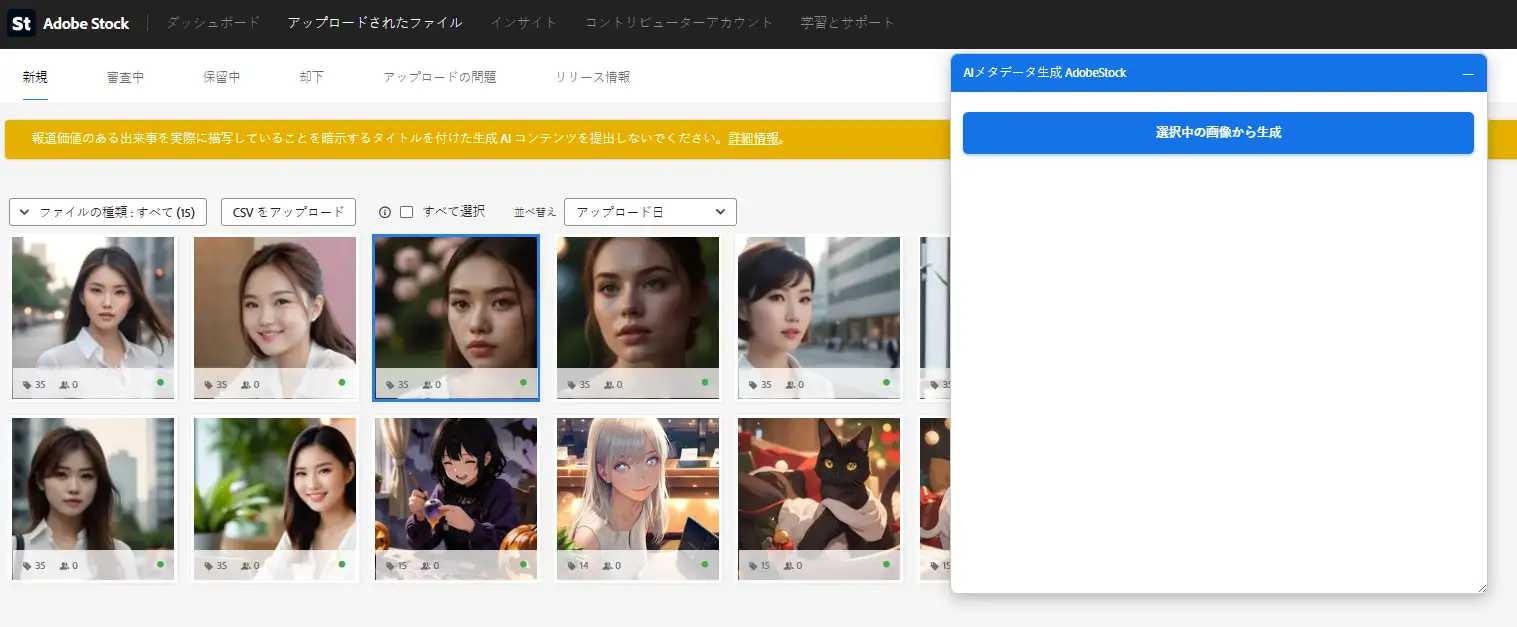The image size is (1517, 627).
Task: Click green status dot on pink-background woman thumbnail
Action: 342,382
